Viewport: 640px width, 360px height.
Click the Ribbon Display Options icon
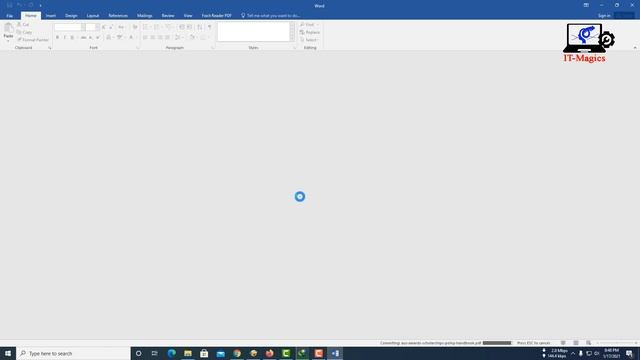tap(586, 5)
